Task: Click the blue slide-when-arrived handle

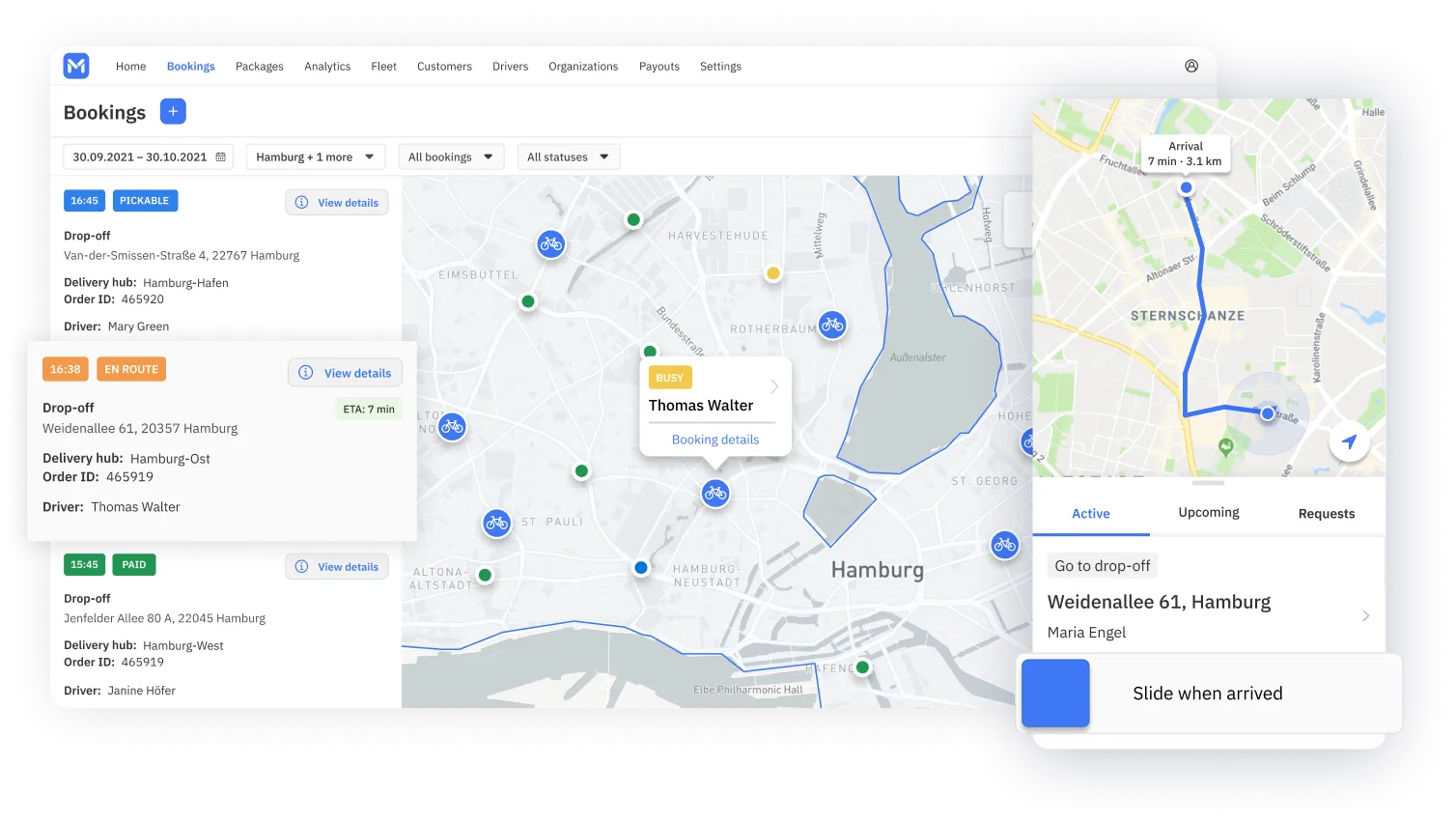Action: [x=1055, y=693]
